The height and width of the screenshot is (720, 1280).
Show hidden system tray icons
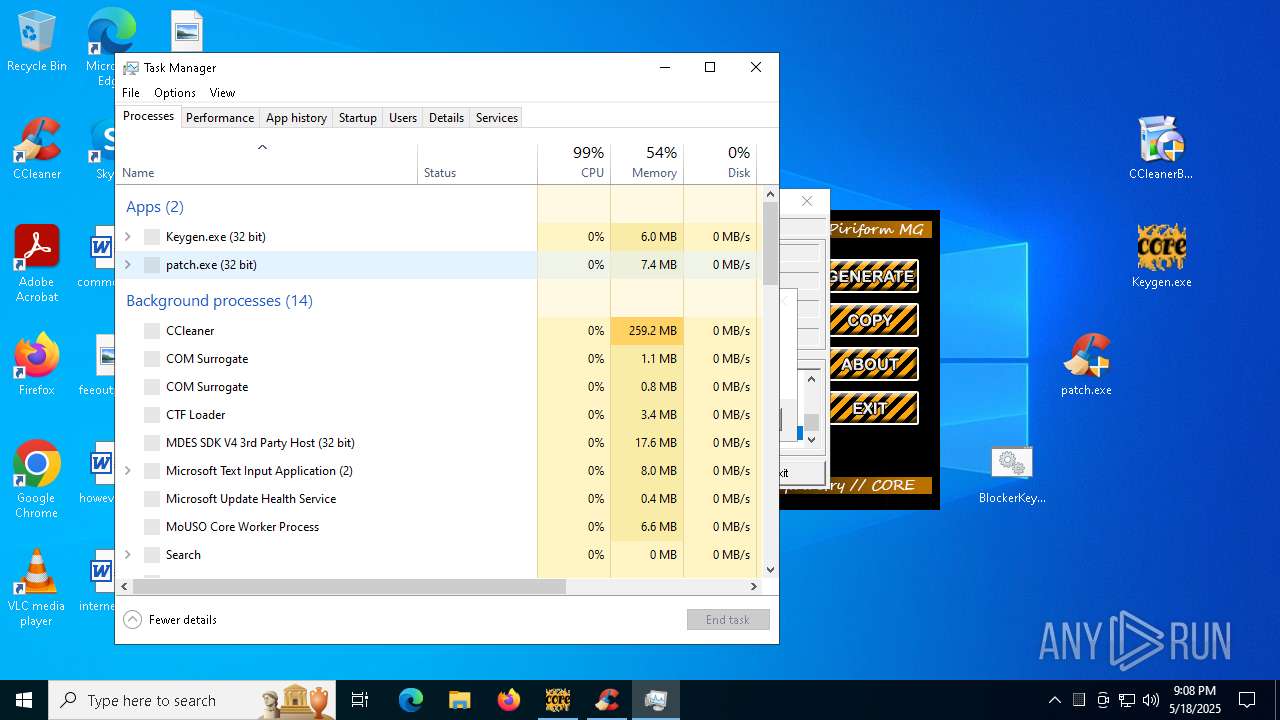tap(1054, 700)
